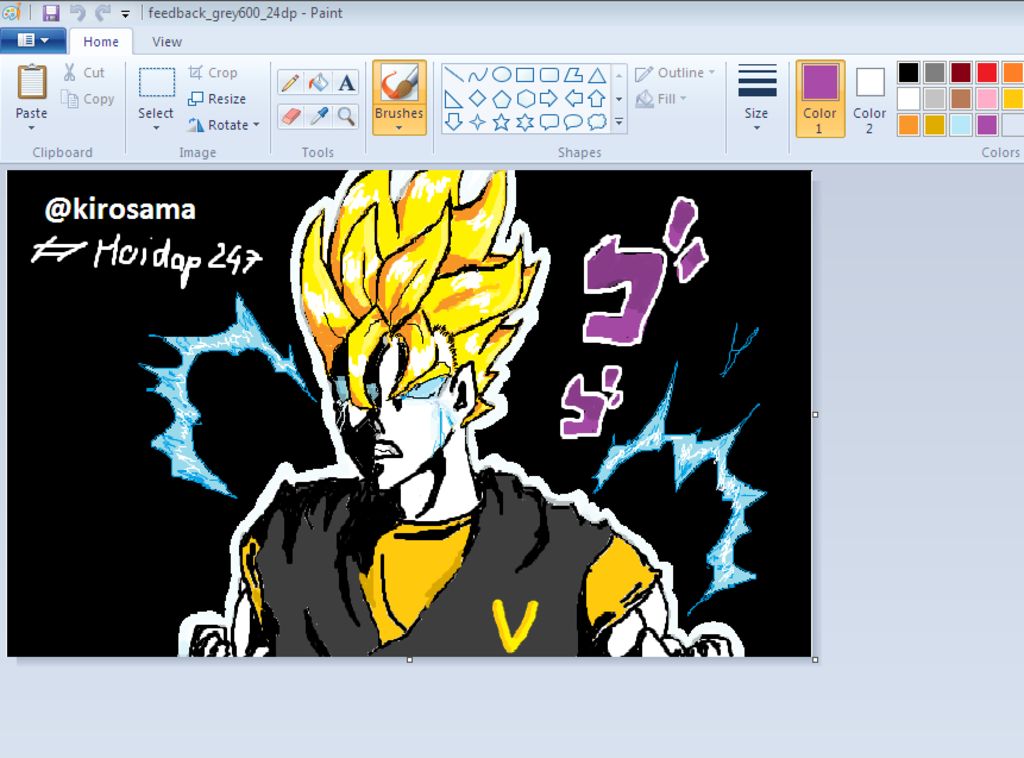1024x758 pixels.
Task: Select the Pentagon shape
Action: coord(502,99)
